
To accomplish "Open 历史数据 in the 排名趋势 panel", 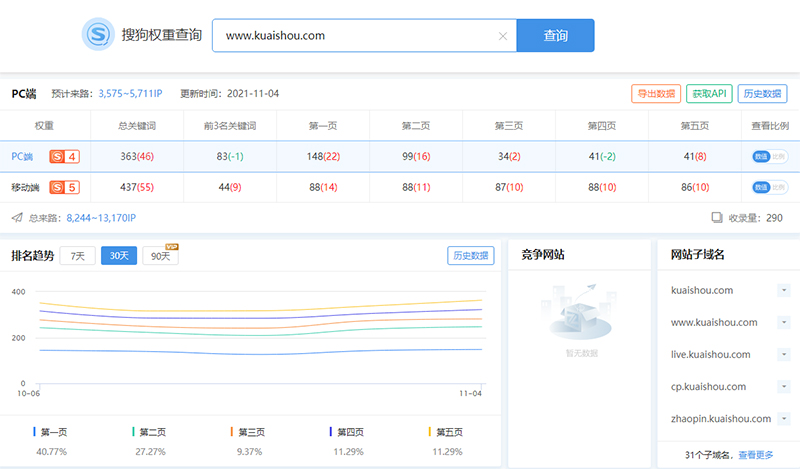I will click(470, 256).
